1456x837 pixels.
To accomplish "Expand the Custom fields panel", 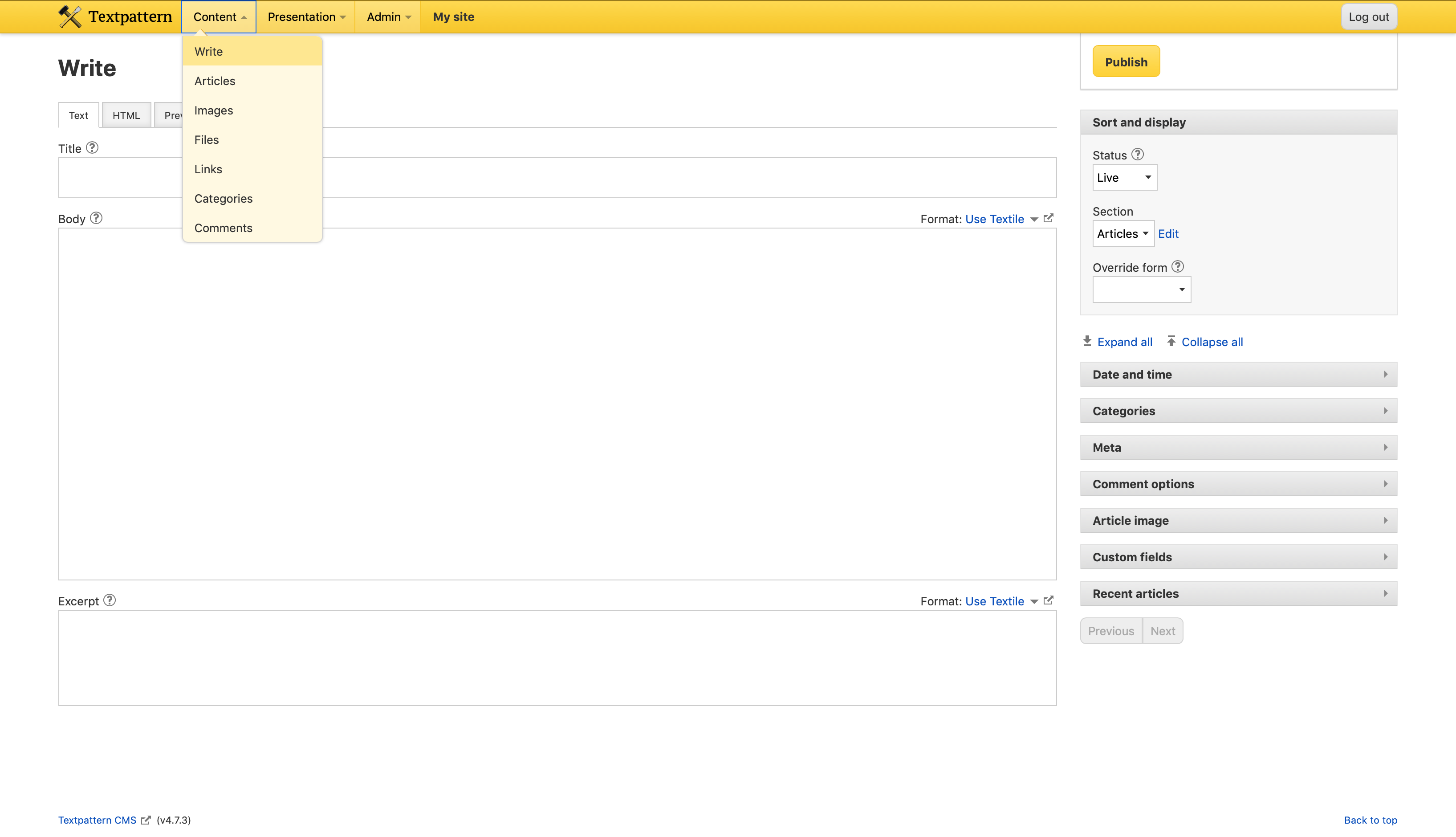I will pos(1238,557).
